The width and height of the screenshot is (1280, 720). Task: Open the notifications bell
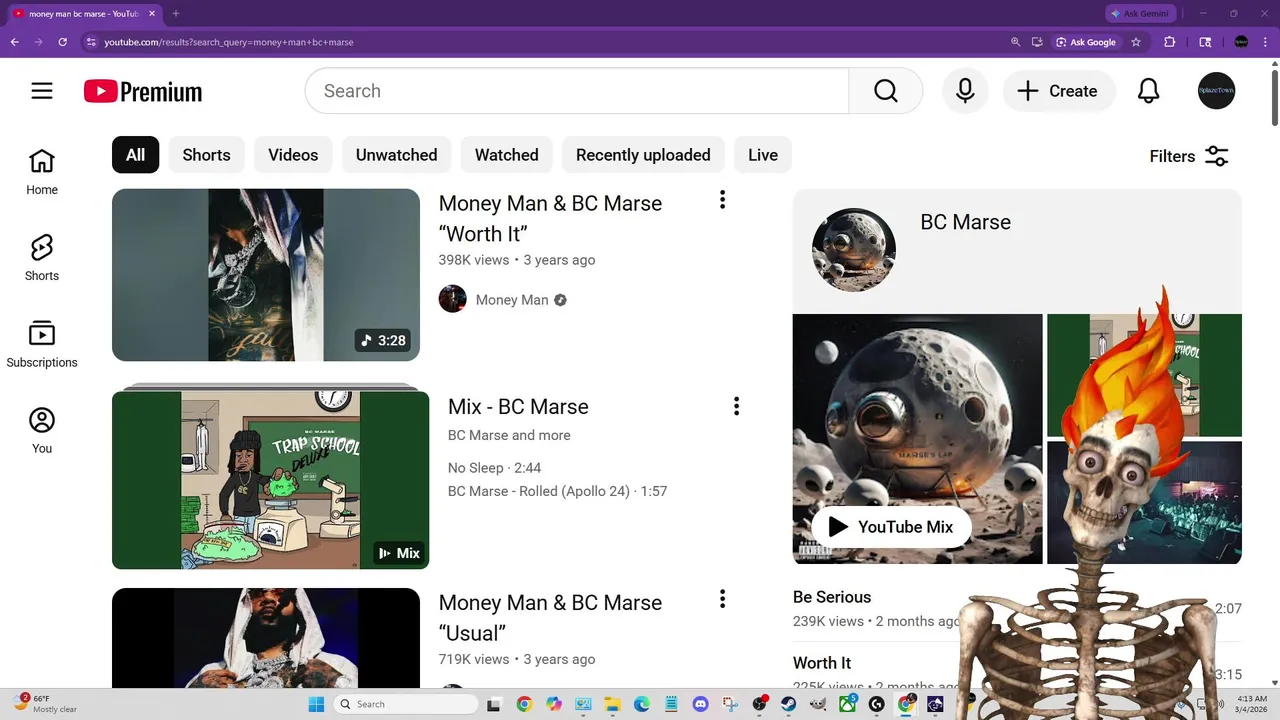1149,91
